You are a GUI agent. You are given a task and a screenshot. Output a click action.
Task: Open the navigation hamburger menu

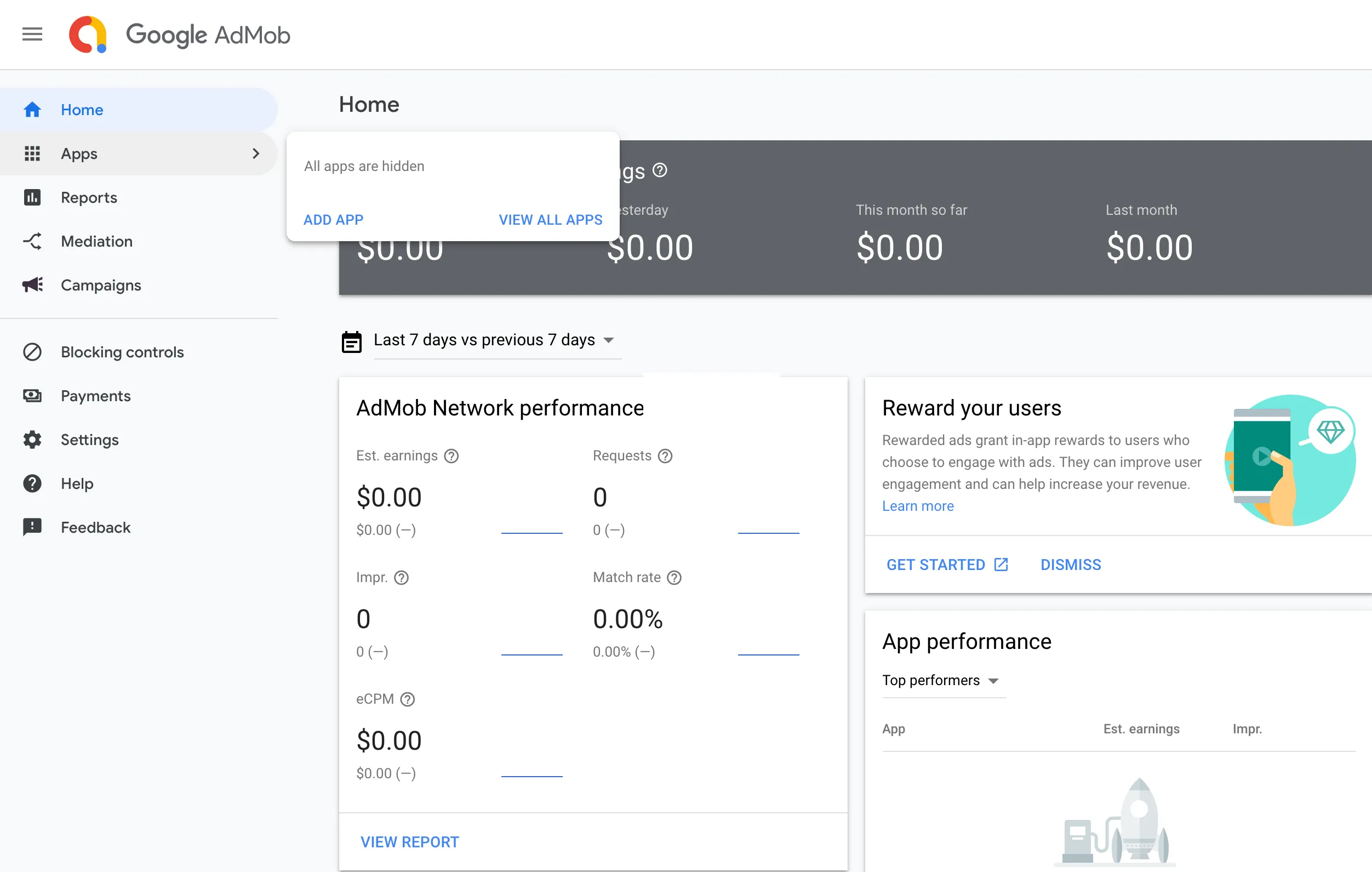click(x=32, y=34)
